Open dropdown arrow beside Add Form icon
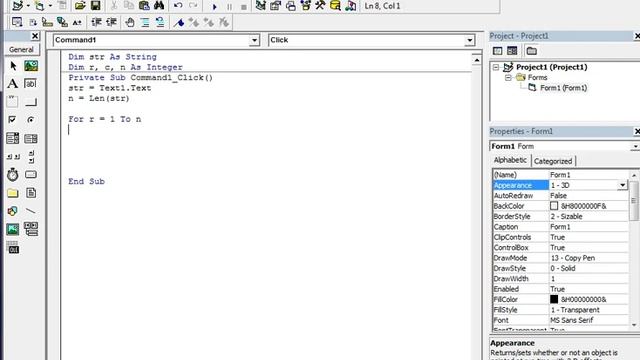The height and width of the screenshot is (360, 640). click(x=50, y=6)
